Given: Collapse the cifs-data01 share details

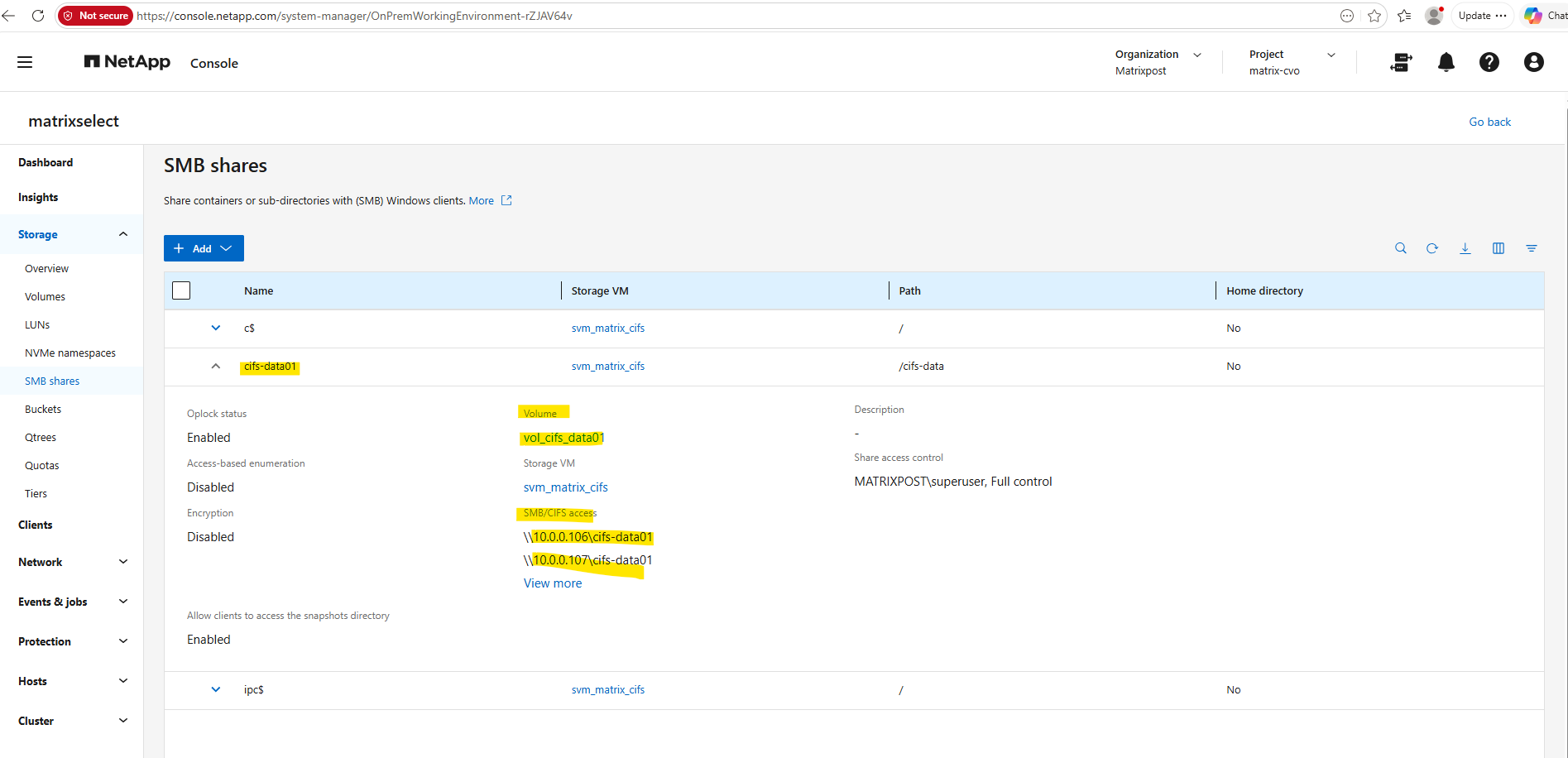Looking at the screenshot, I should click(216, 366).
